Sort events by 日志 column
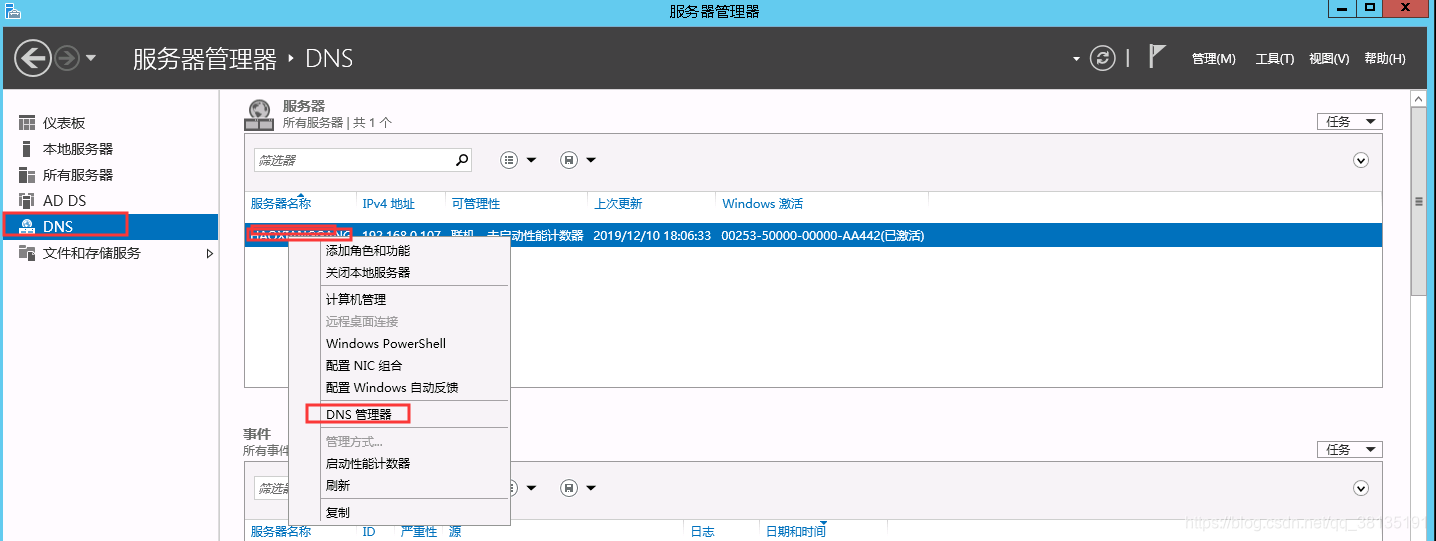This screenshot has width=1436, height=541. coord(702,532)
